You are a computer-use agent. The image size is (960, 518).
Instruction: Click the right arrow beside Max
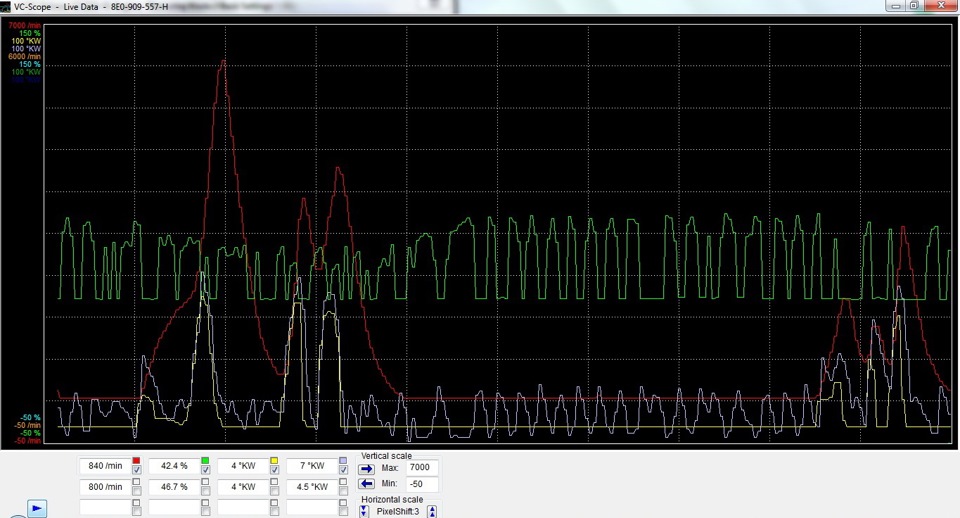366,469
